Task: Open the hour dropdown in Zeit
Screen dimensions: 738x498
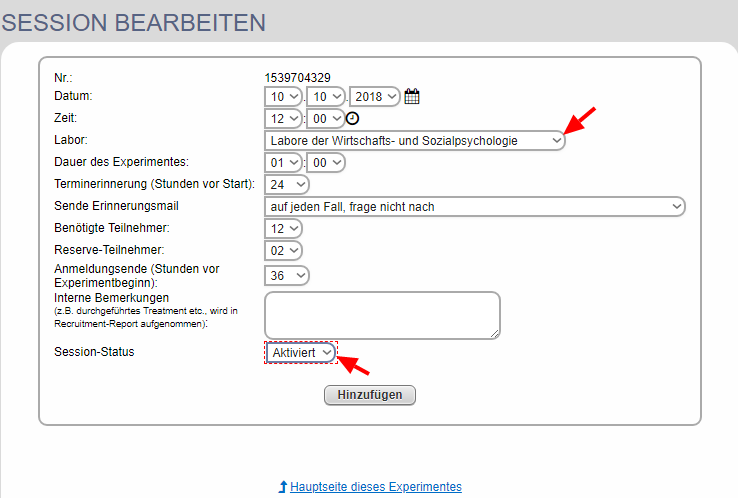Action: click(x=283, y=119)
